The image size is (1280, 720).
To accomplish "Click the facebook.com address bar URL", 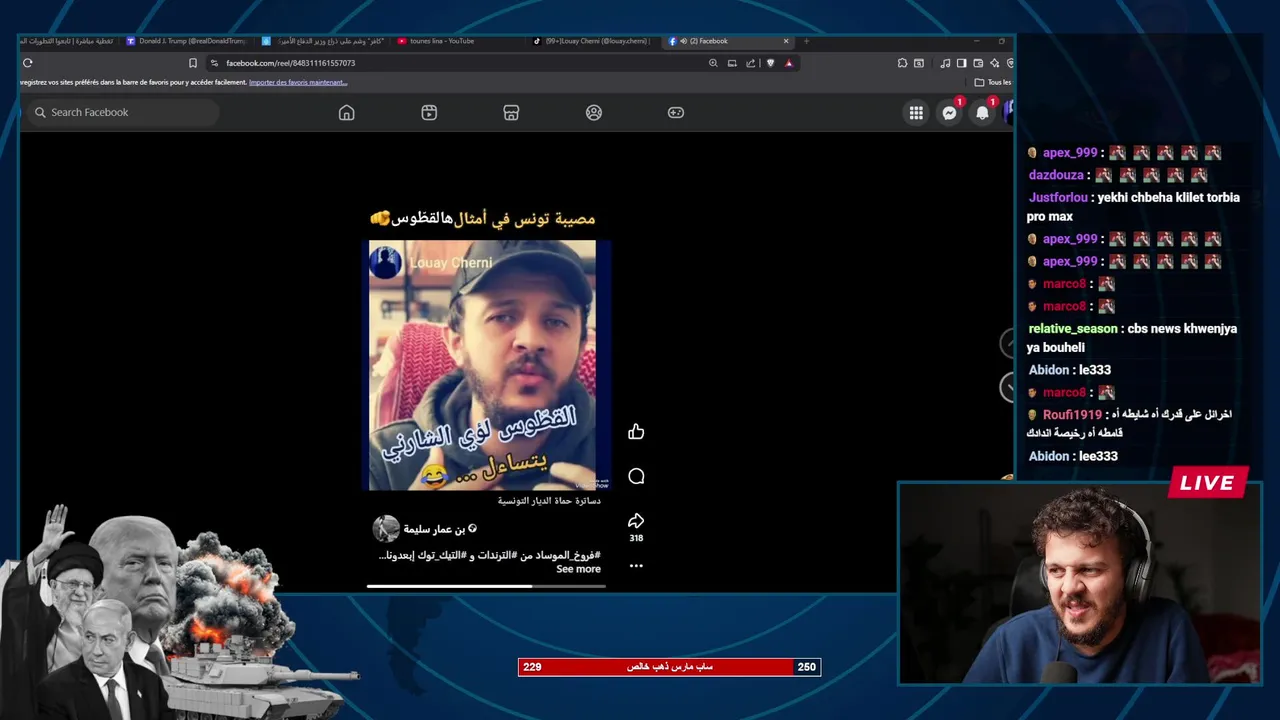I will (x=290, y=63).
